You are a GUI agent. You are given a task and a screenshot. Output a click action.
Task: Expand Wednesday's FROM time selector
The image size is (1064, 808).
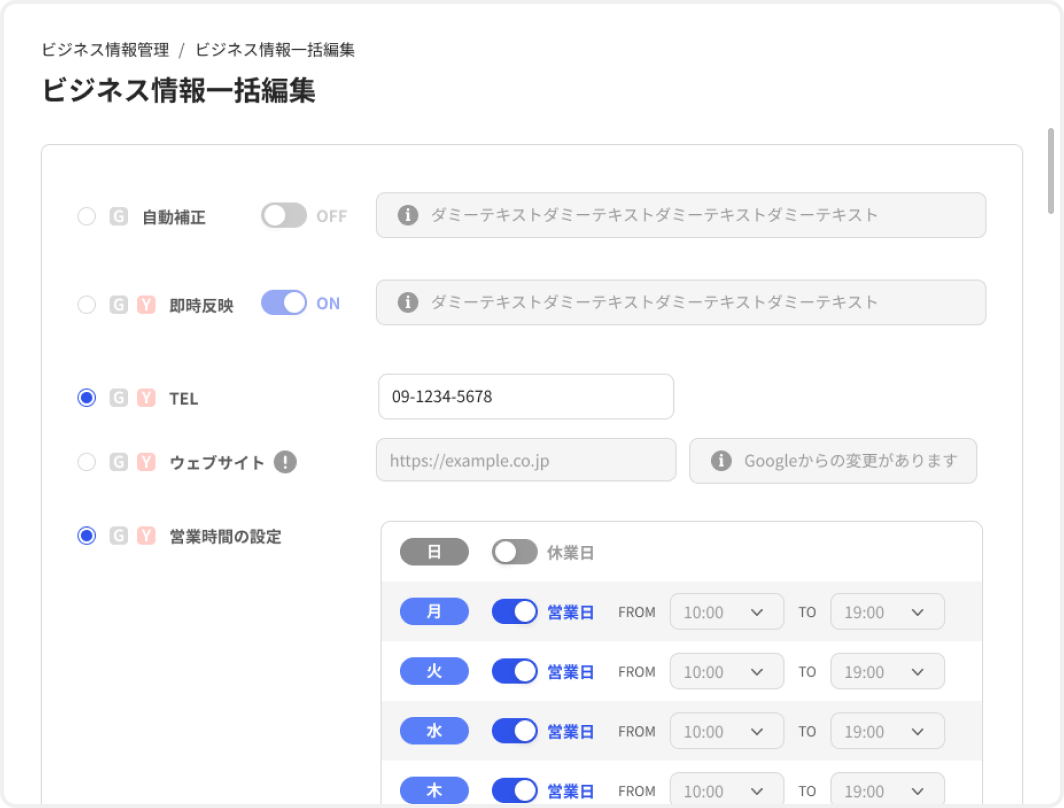pyautogui.click(x=727, y=731)
